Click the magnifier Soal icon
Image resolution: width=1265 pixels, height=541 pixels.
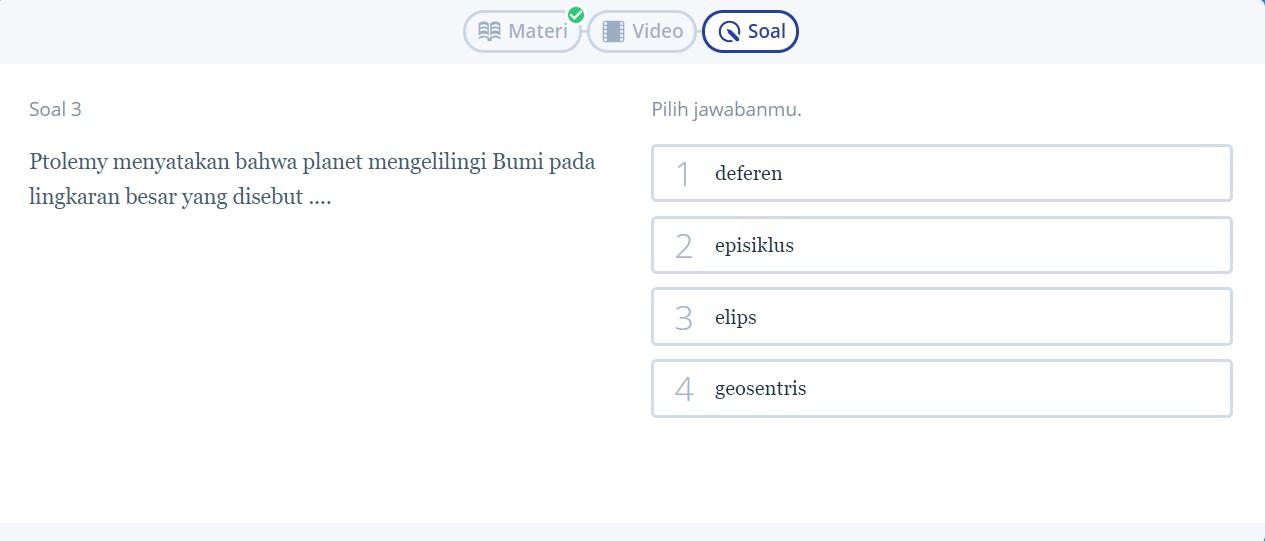(x=730, y=32)
